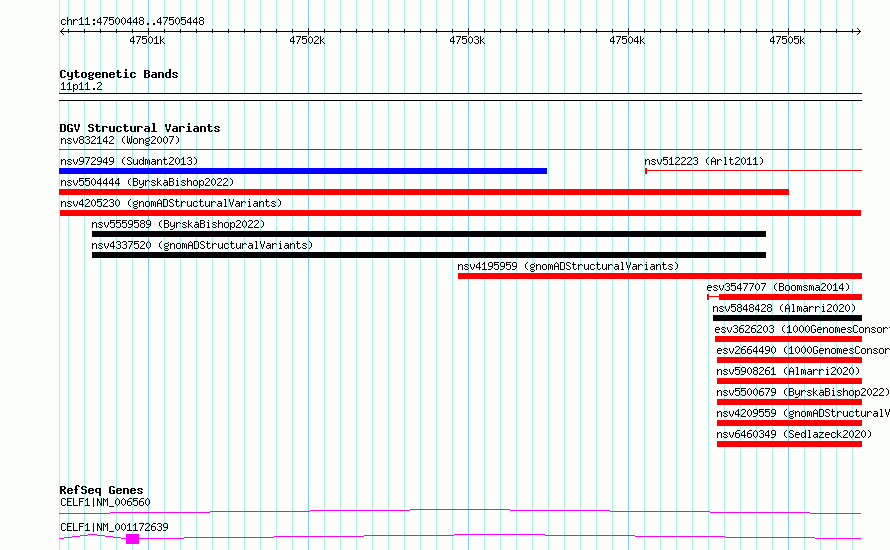Click the 47502k ruler tick label
This screenshot has width=890, height=550.
coord(307,40)
